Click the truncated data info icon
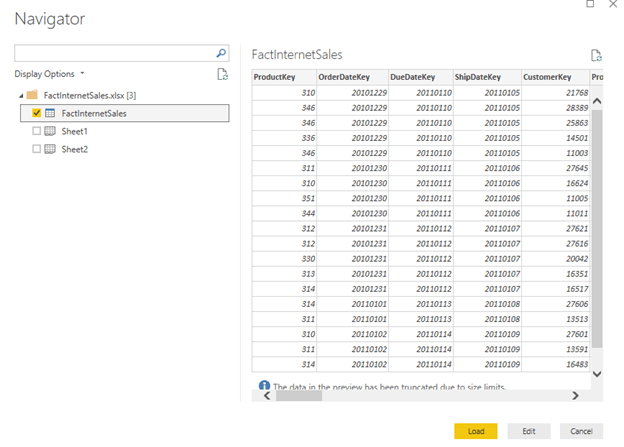 (264, 384)
